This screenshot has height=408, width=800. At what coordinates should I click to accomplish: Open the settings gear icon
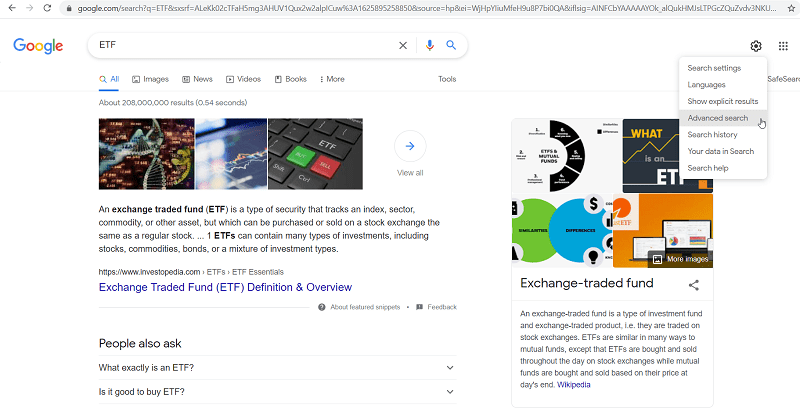point(756,46)
